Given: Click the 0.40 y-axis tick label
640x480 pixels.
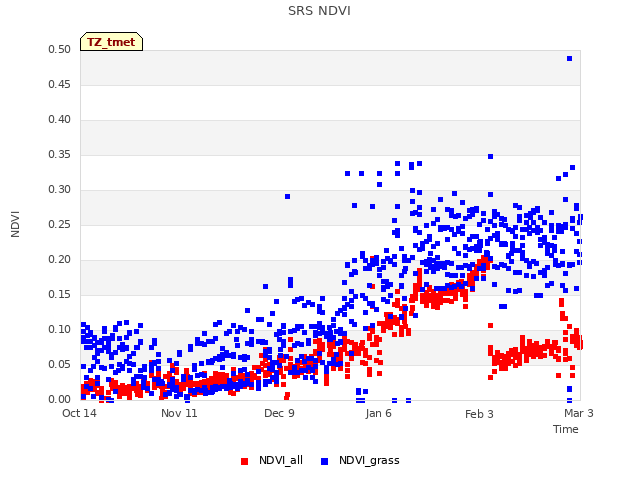Looking at the screenshot, I should 60,120.
